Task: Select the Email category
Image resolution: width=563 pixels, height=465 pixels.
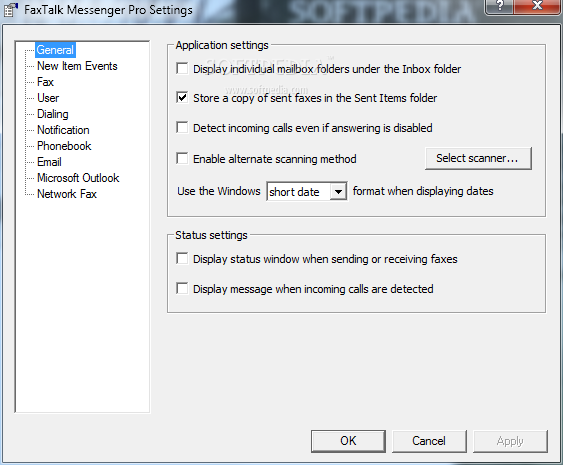Action: 49,162
